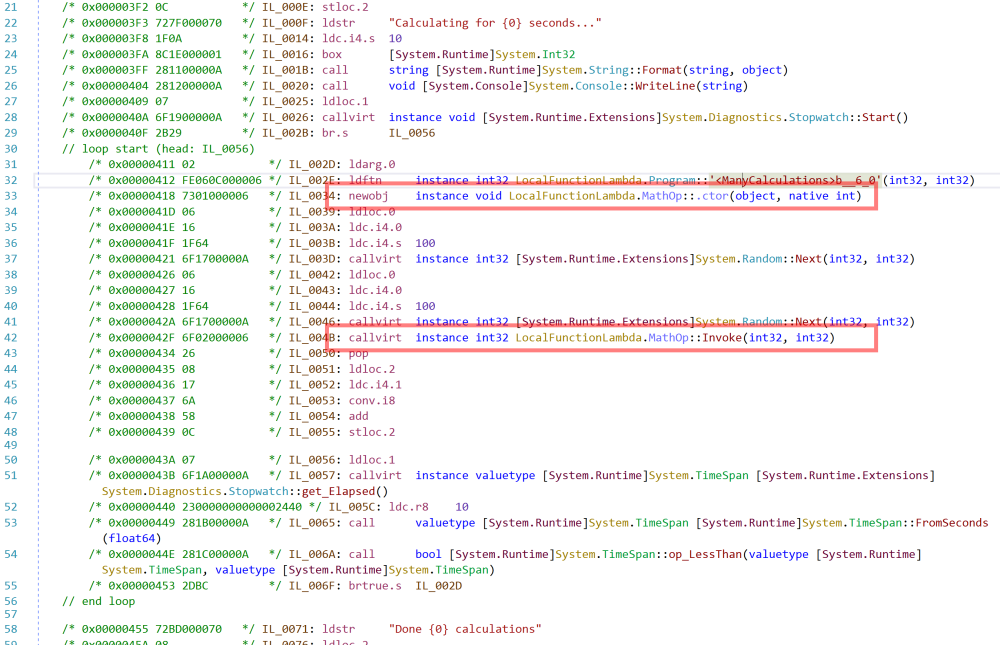This screenshot has width=1000, height=645.
Task: Click the ldloc.2 opcode at IL_0051
Action: pos(372,369)
